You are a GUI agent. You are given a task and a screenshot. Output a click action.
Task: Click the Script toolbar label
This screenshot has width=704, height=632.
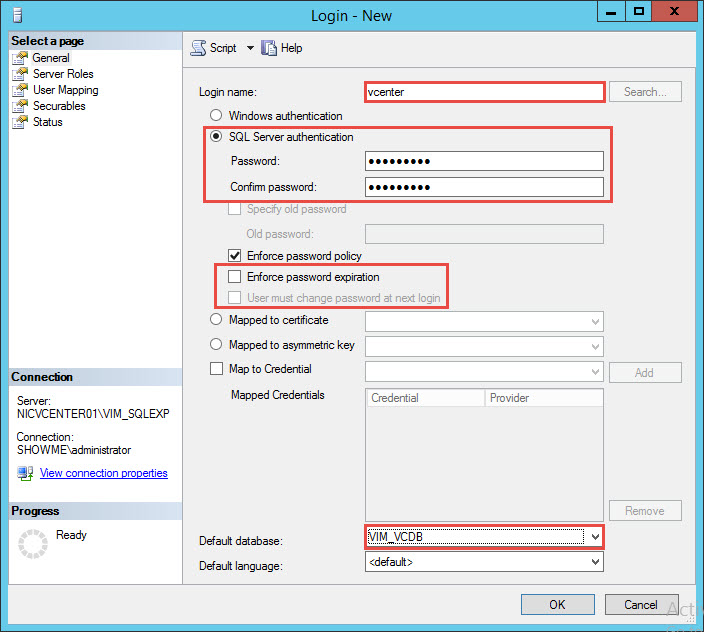[223, 48]
